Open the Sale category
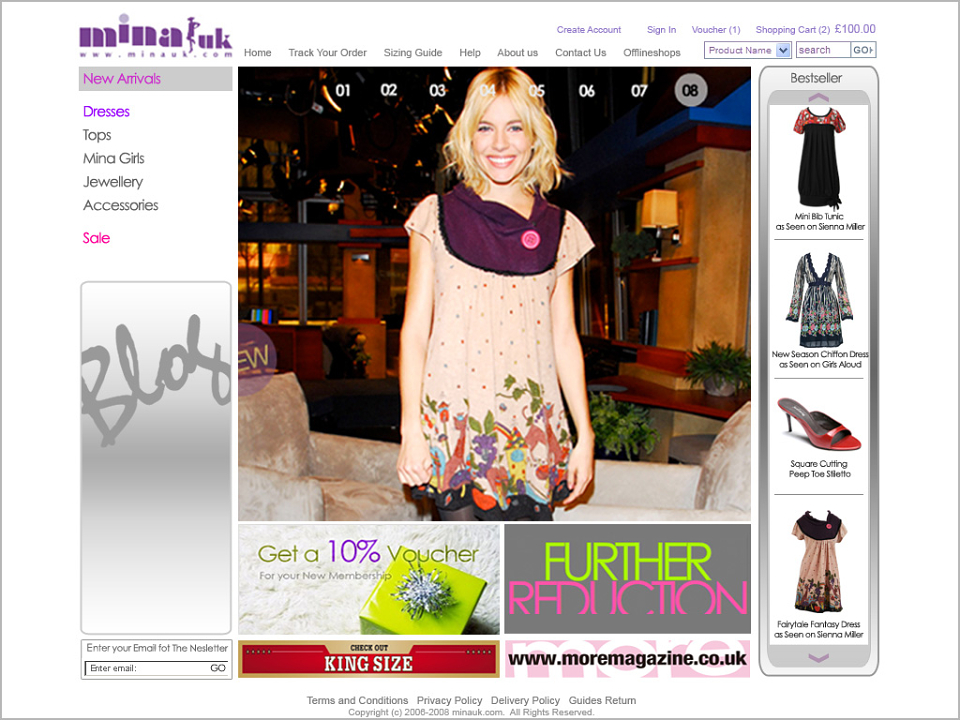Viewport: 960px width, 720px height. point(97,238)
